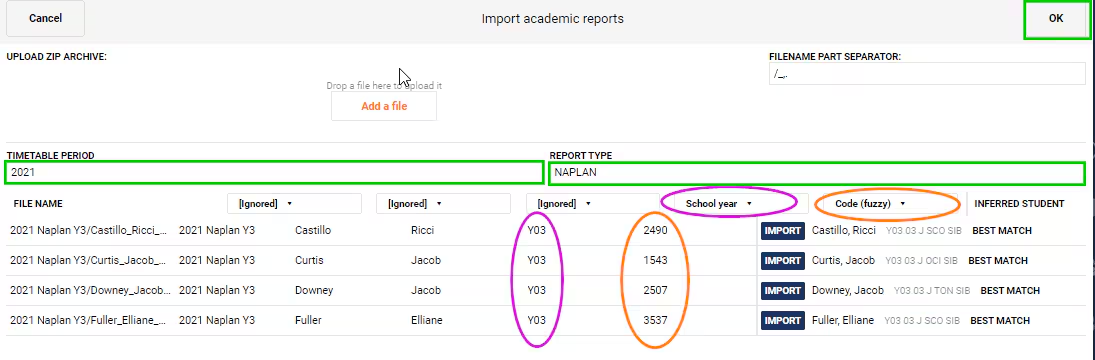The height and width of the screenshot is (360, 1095).
Task: Select file name 2021 Naplan Y3/Fuller_Elliane_
Action: pyautogui.click(x=89, y=321)
